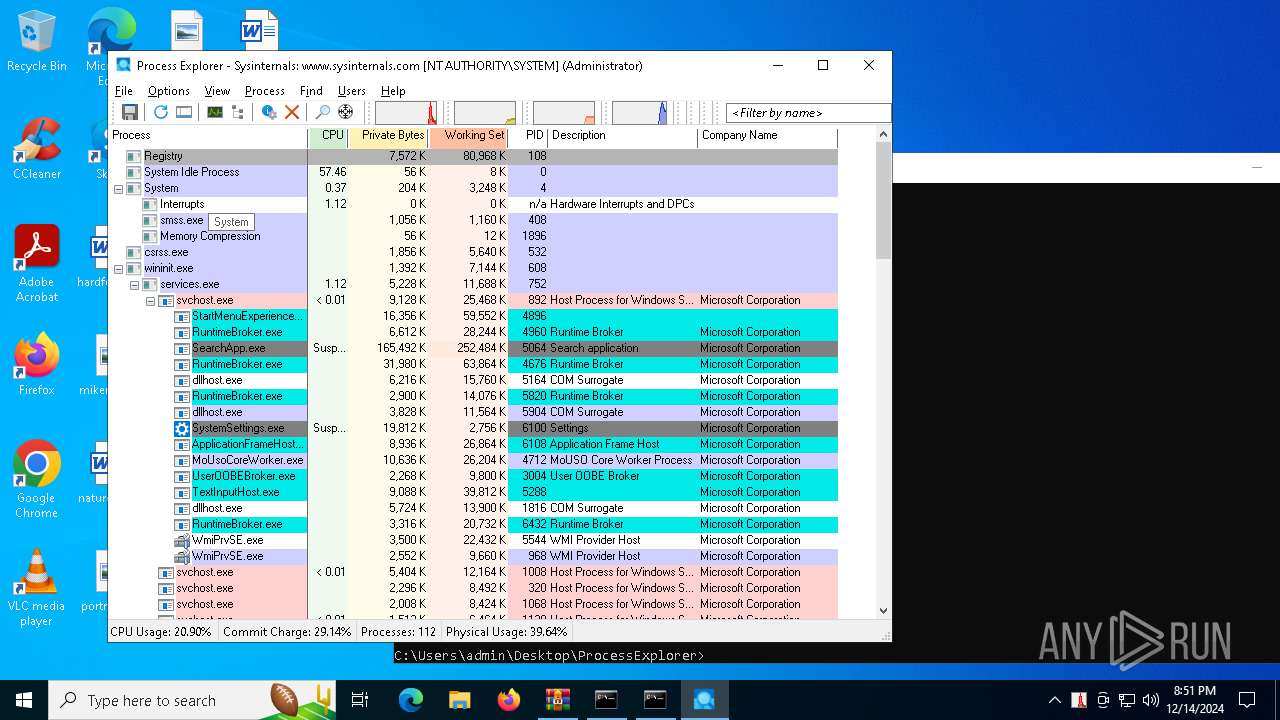Open File Explorer from the taskbar
The image size is (1280, 720).
(x=459, y=700)
